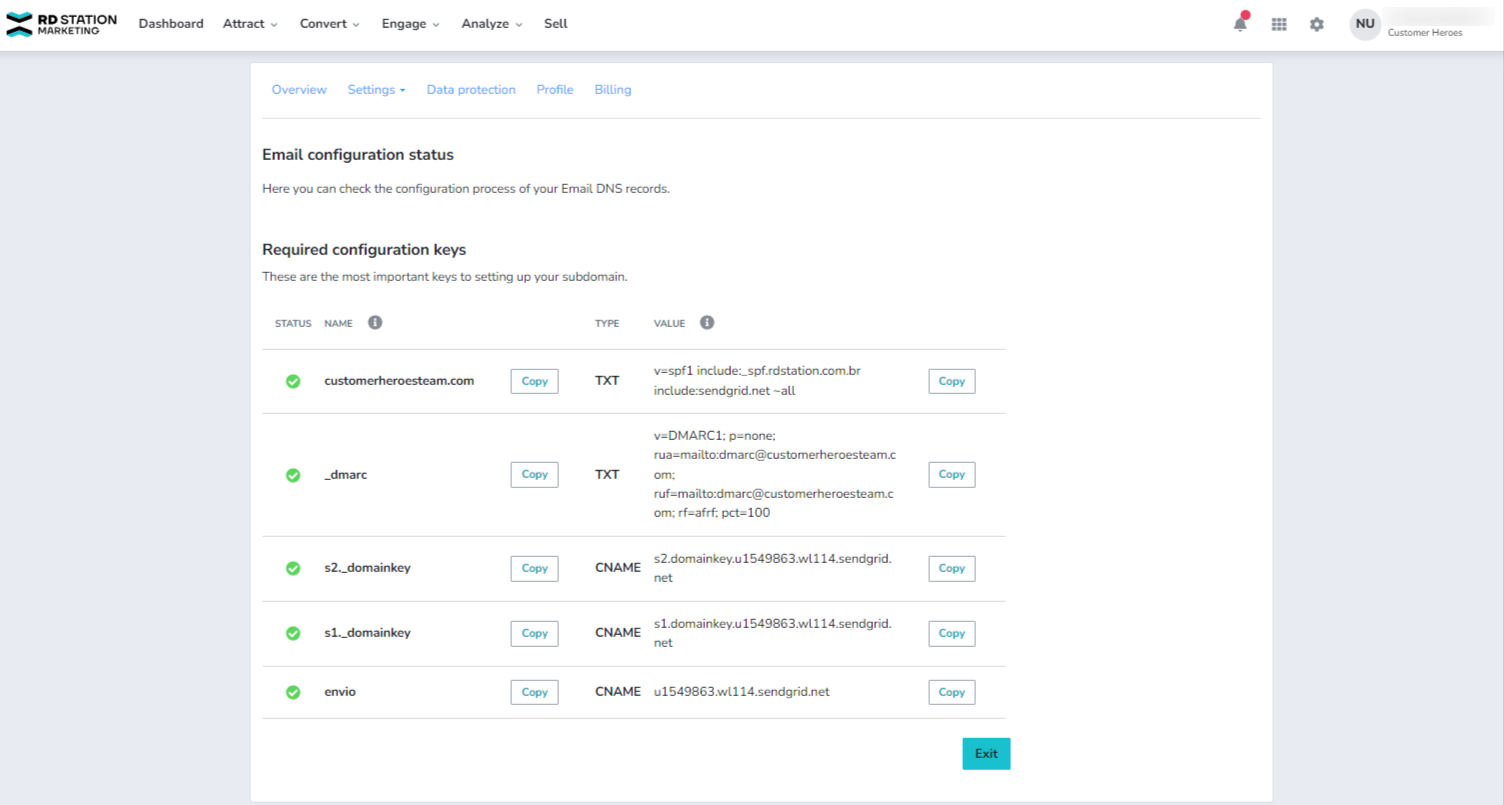Expand the Engage menu
Viewport: 1504px width, 805px height.
[411, 24]
